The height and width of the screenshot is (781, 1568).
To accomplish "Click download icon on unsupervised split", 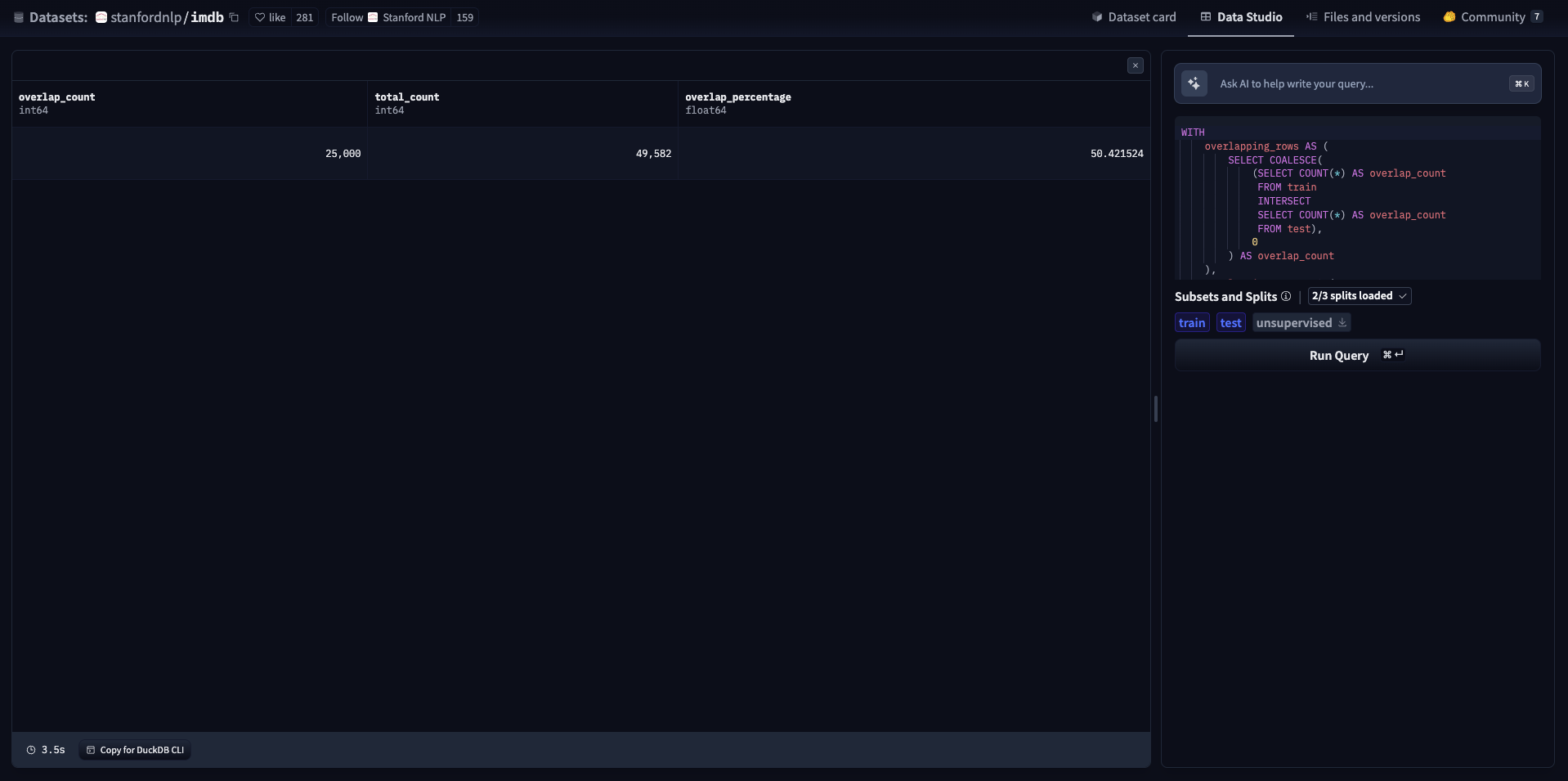I will pyautogui.click(x=1342, y=322).
